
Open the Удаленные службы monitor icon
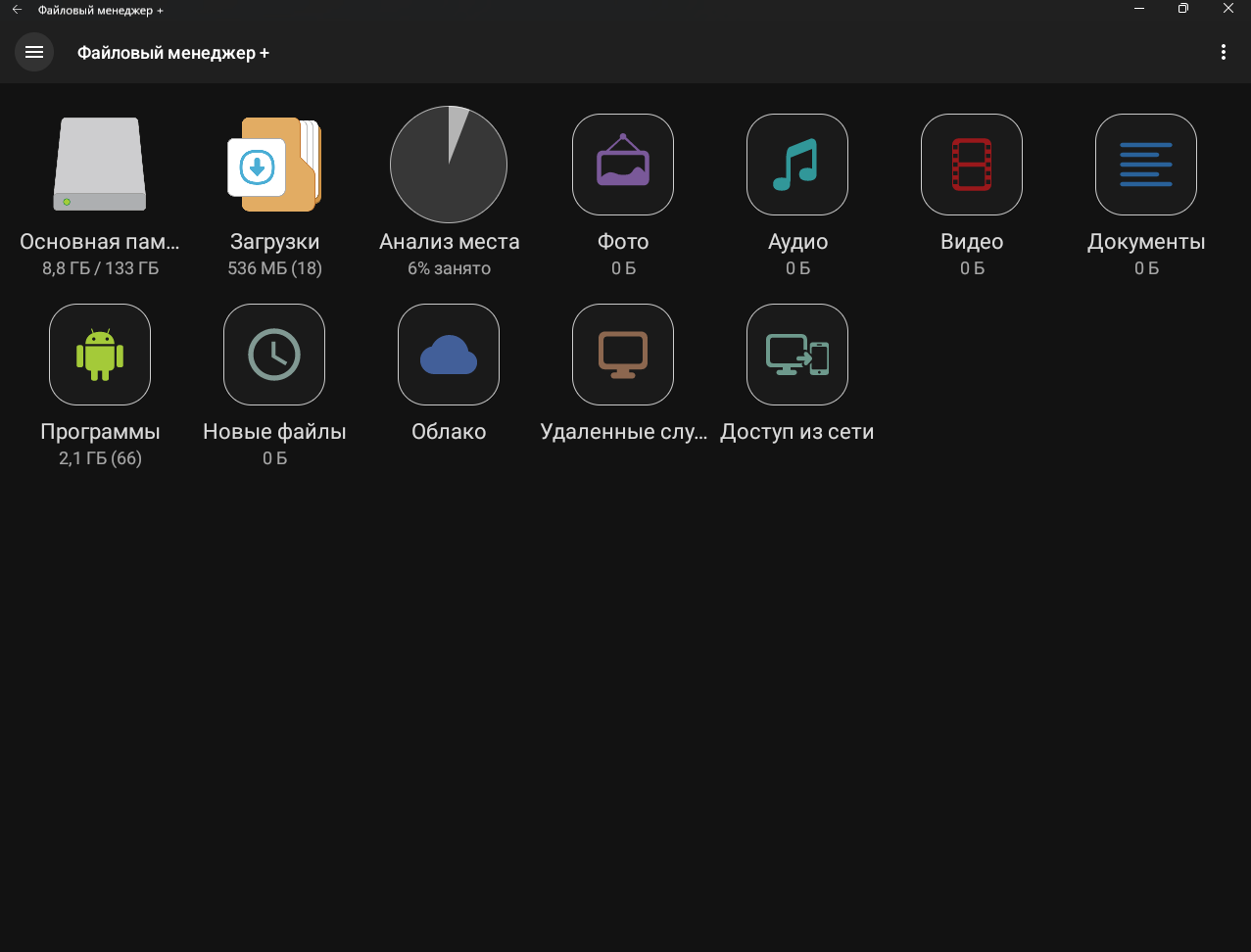pos(623,355)
